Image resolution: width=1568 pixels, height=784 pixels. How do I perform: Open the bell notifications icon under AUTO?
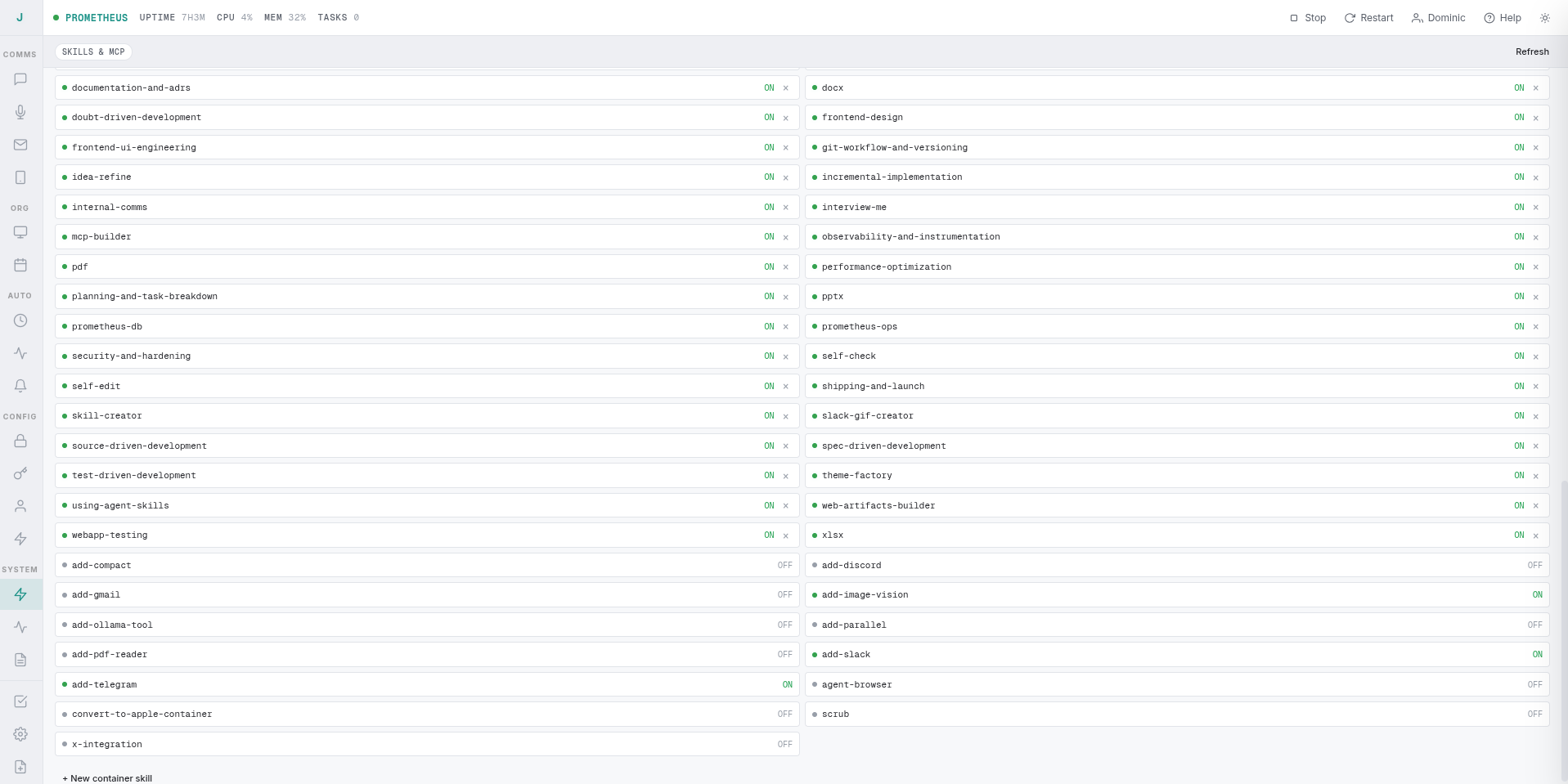coord(20,386)
